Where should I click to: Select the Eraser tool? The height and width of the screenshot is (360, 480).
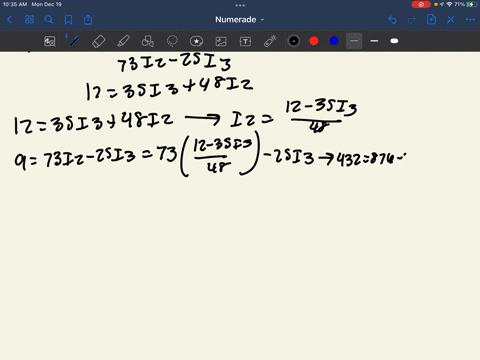click(x=99, y=41)
